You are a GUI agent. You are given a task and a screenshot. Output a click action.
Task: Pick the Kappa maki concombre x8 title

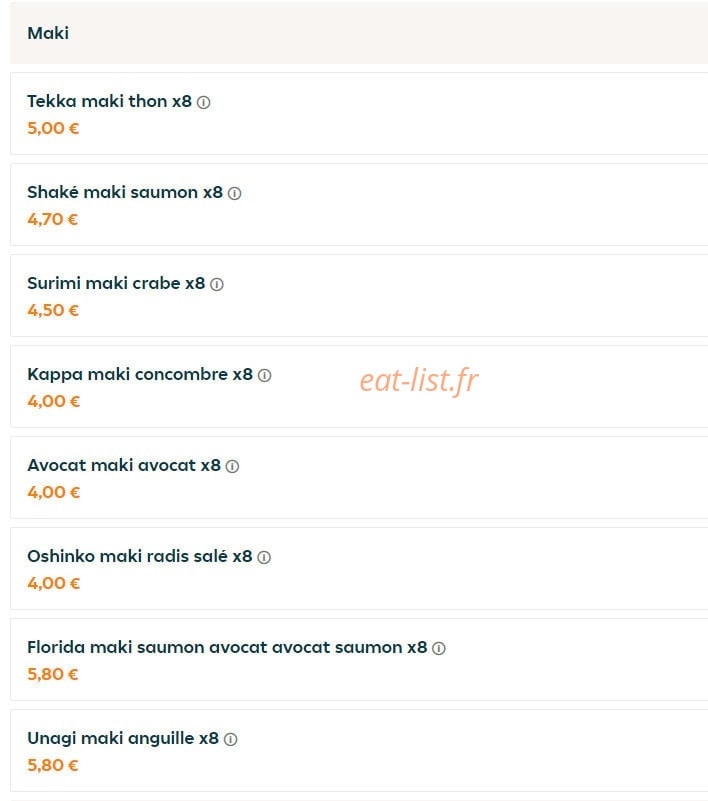140,374
